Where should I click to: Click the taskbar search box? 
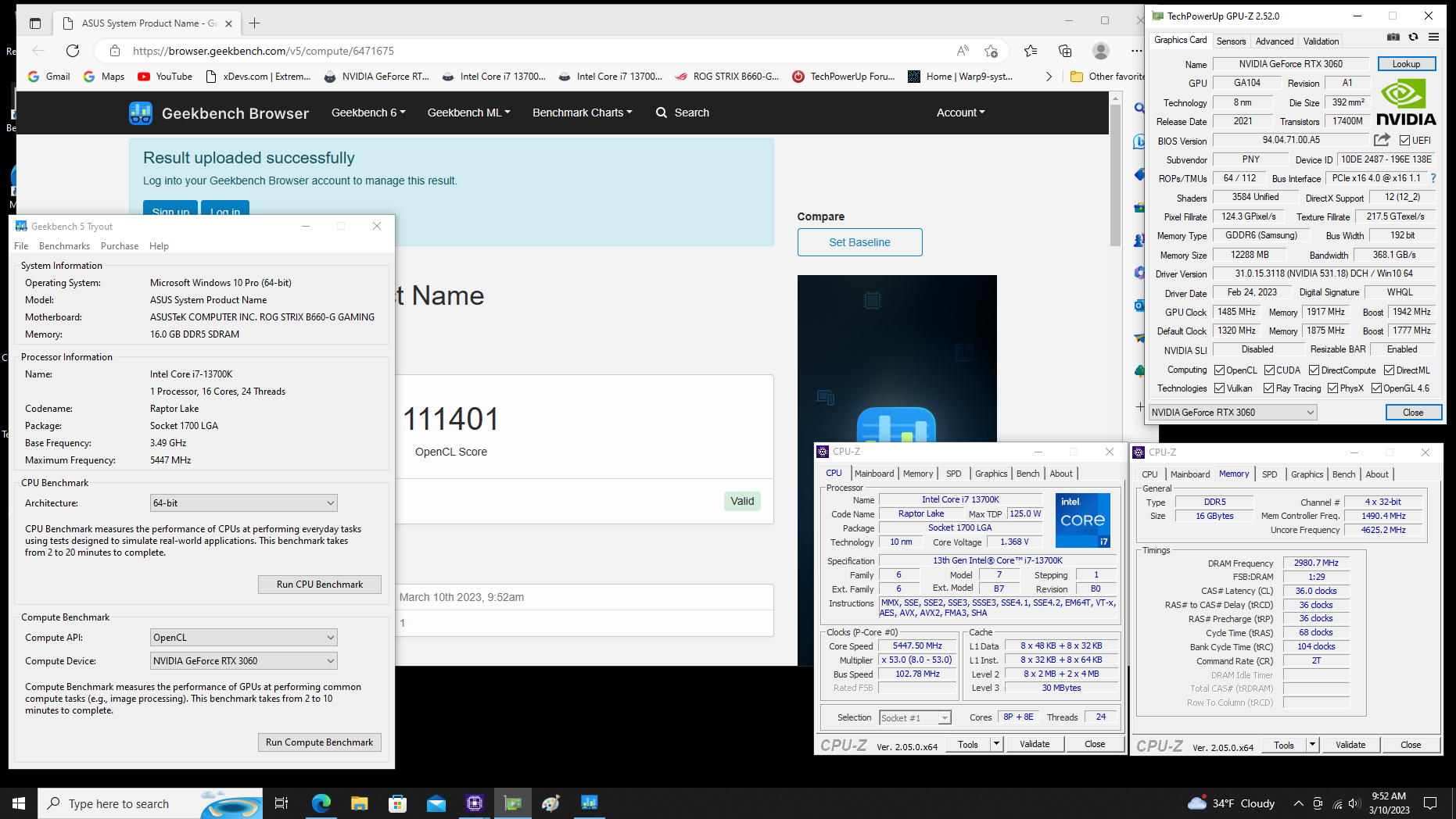click(150, 803)
